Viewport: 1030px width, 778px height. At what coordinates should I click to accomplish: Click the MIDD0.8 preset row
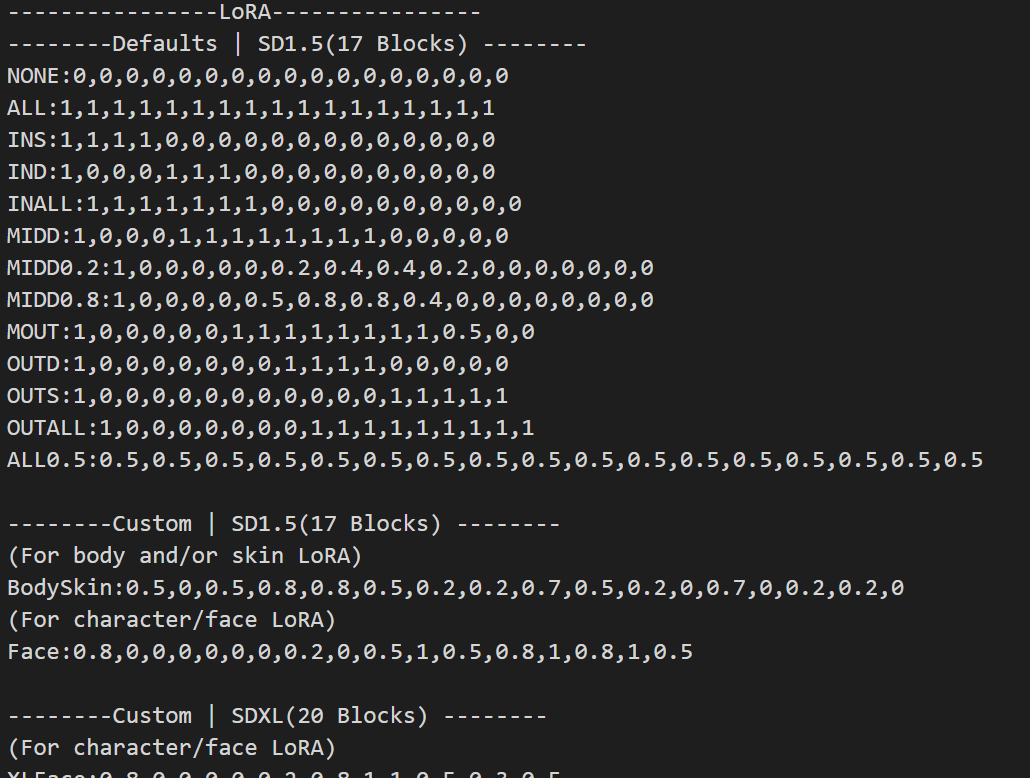(330, 300)
